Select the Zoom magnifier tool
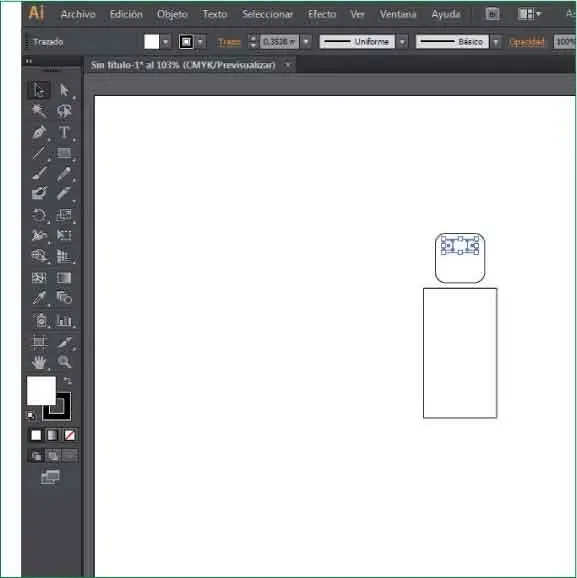577x578 pixels. (64, 362)
